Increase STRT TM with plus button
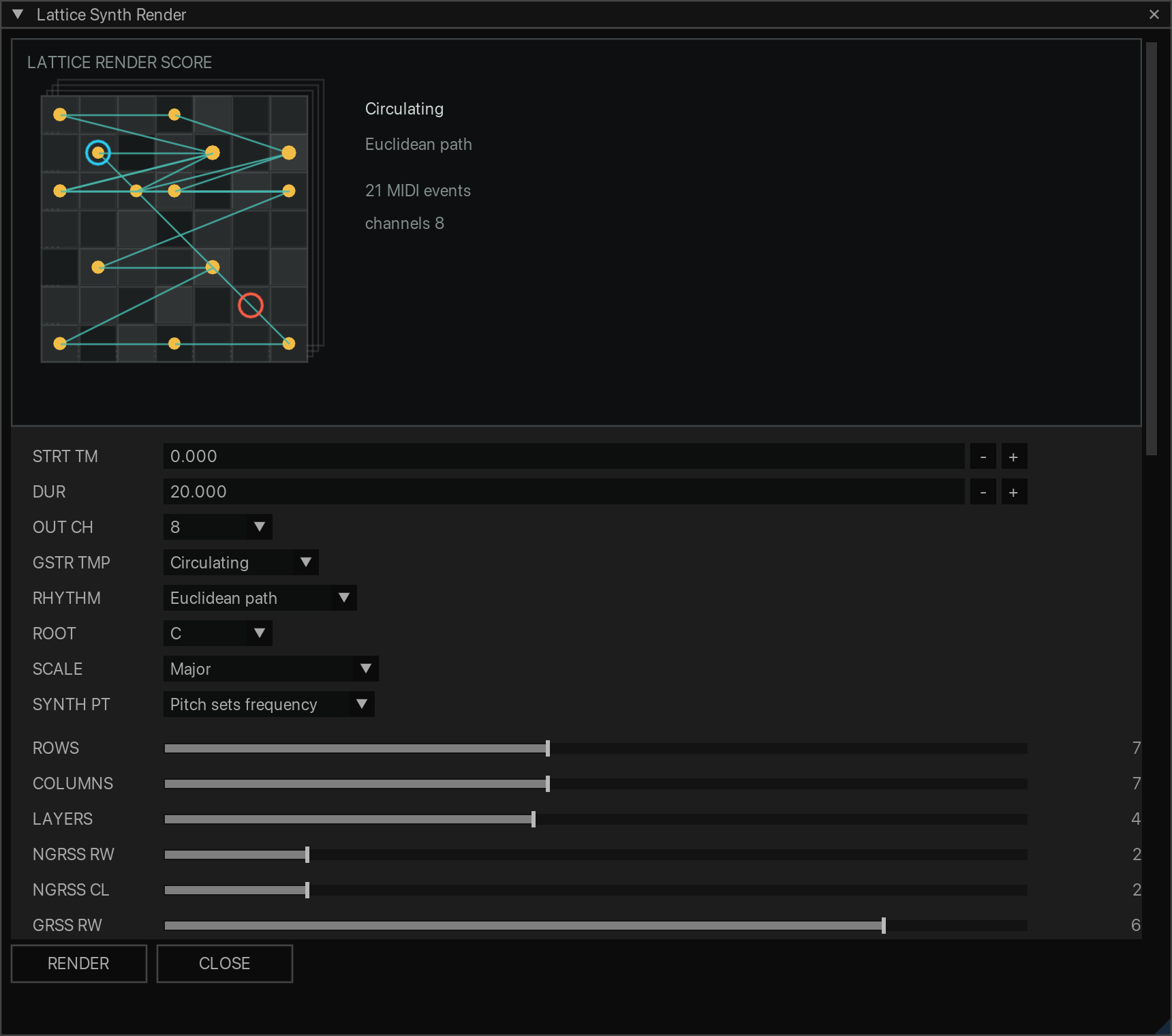This screenshot has width=1172, height=1036. tap(1014, 456)
